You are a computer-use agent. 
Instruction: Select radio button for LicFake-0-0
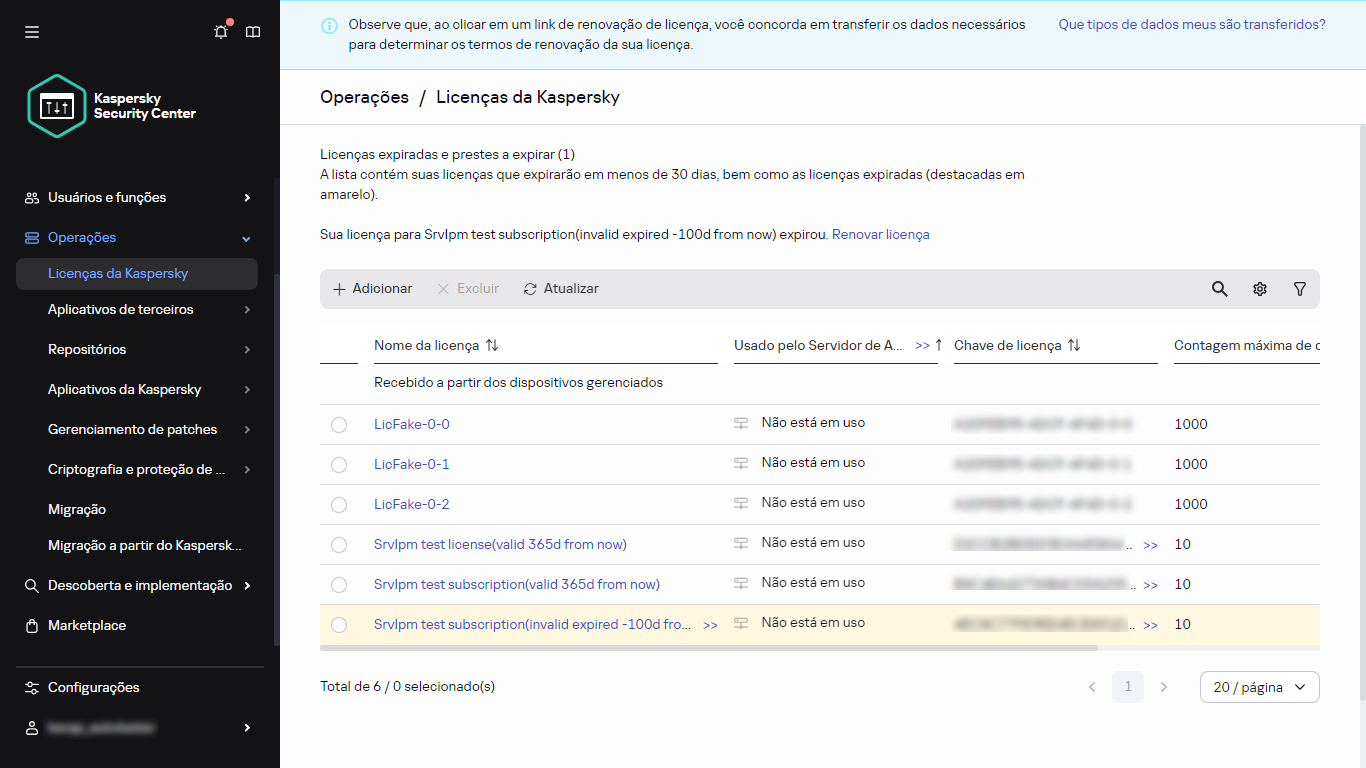339,425
